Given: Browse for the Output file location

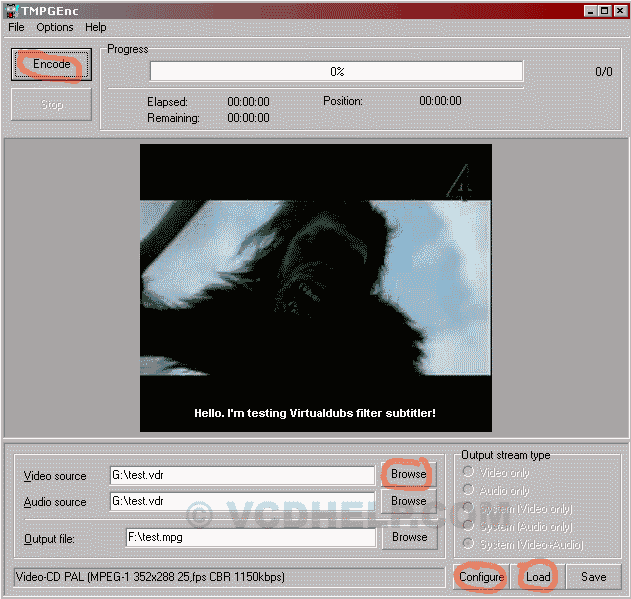Looking at the screenshot, I should tap(408, 537).
